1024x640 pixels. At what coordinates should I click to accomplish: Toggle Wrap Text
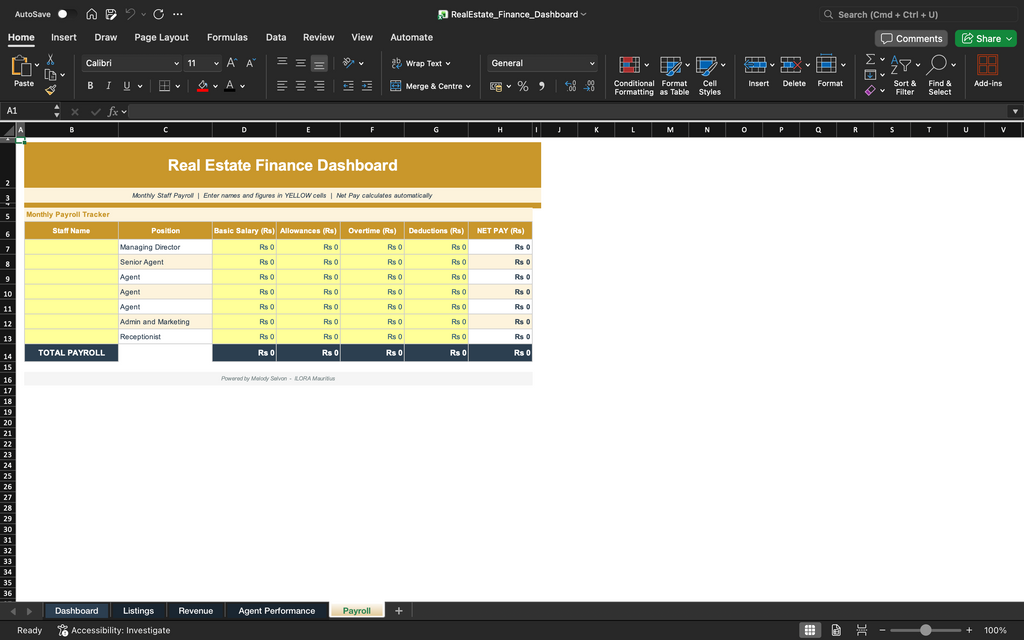pos(421,63)
